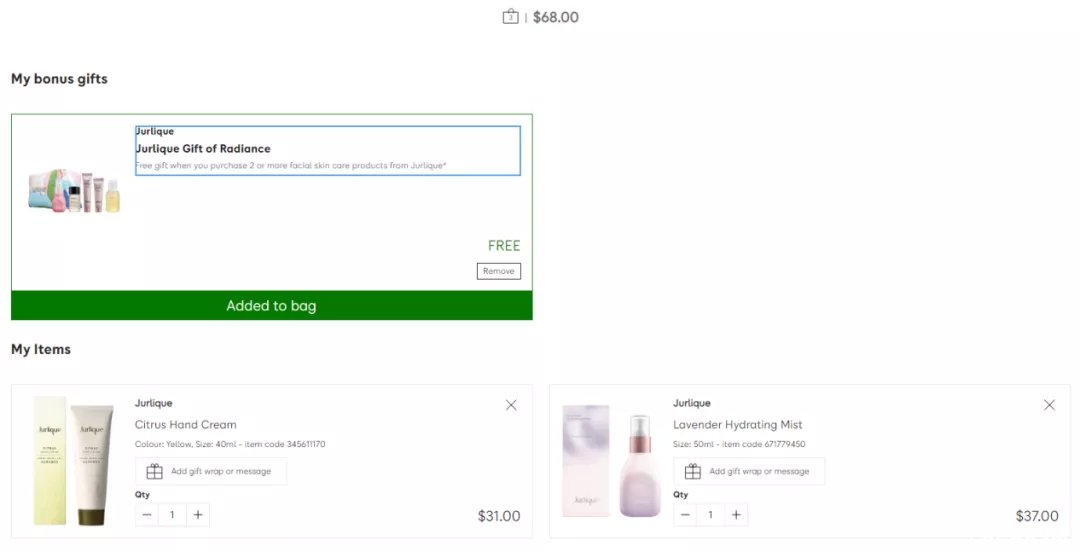Open the Jurlique Gift of Radiance title
The width and height of the screenshot is (1080, 552).
click(202, 149)
